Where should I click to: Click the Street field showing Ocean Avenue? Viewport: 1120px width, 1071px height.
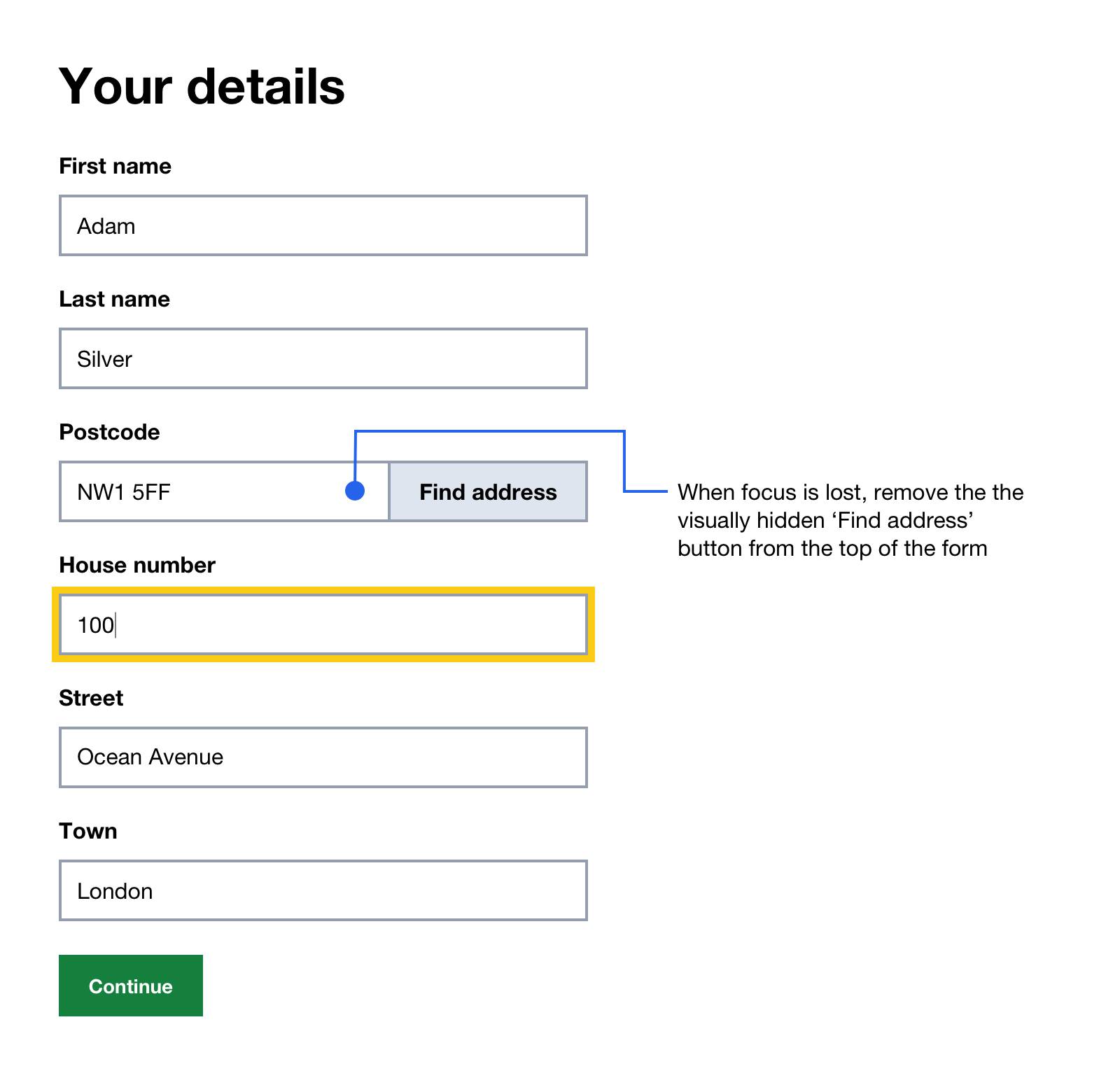[322, 757]
